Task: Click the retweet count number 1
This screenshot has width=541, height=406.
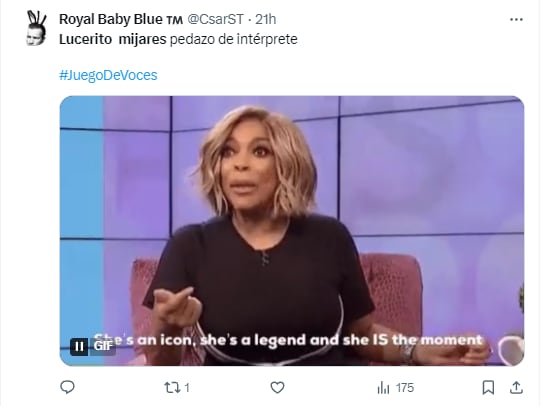Action: [x=187, y=388]
